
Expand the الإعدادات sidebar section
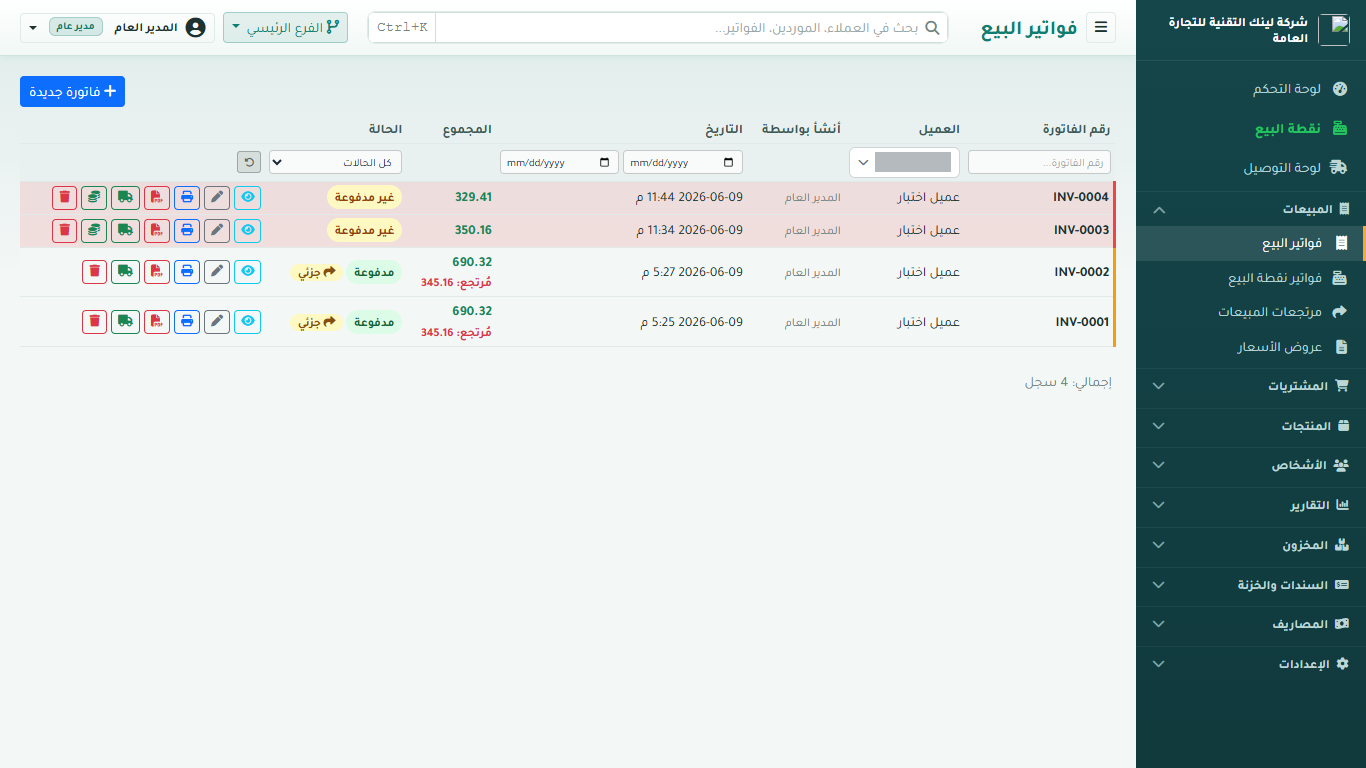point(1251,664)
